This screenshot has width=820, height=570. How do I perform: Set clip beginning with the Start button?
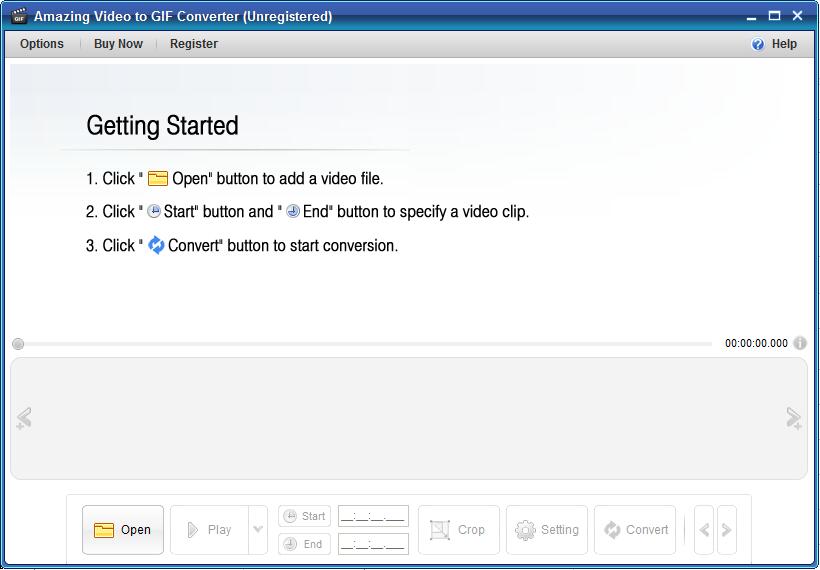coord(304,516)
